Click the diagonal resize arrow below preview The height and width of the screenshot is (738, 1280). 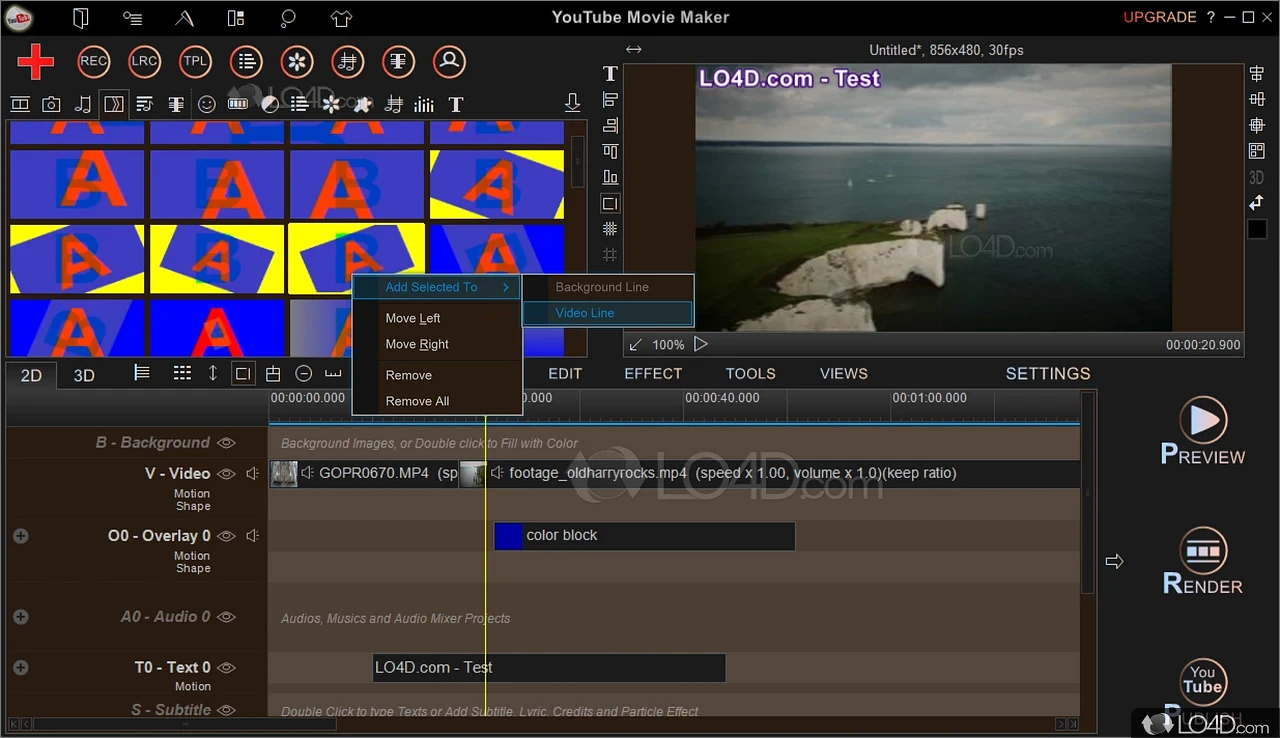tap(635, 345)
